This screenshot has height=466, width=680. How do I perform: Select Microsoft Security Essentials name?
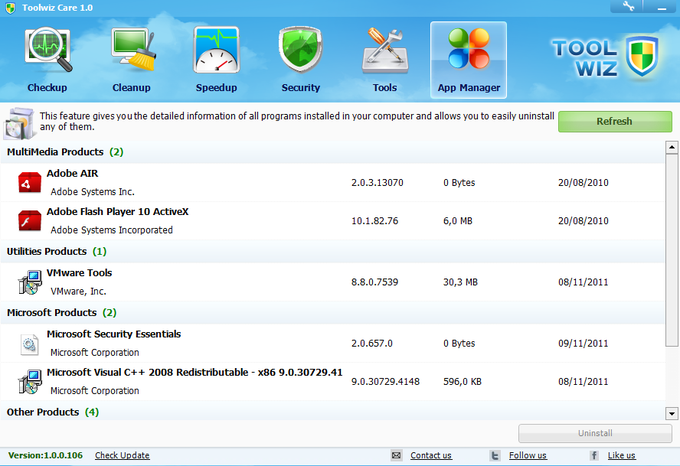[x=114, y=334]
